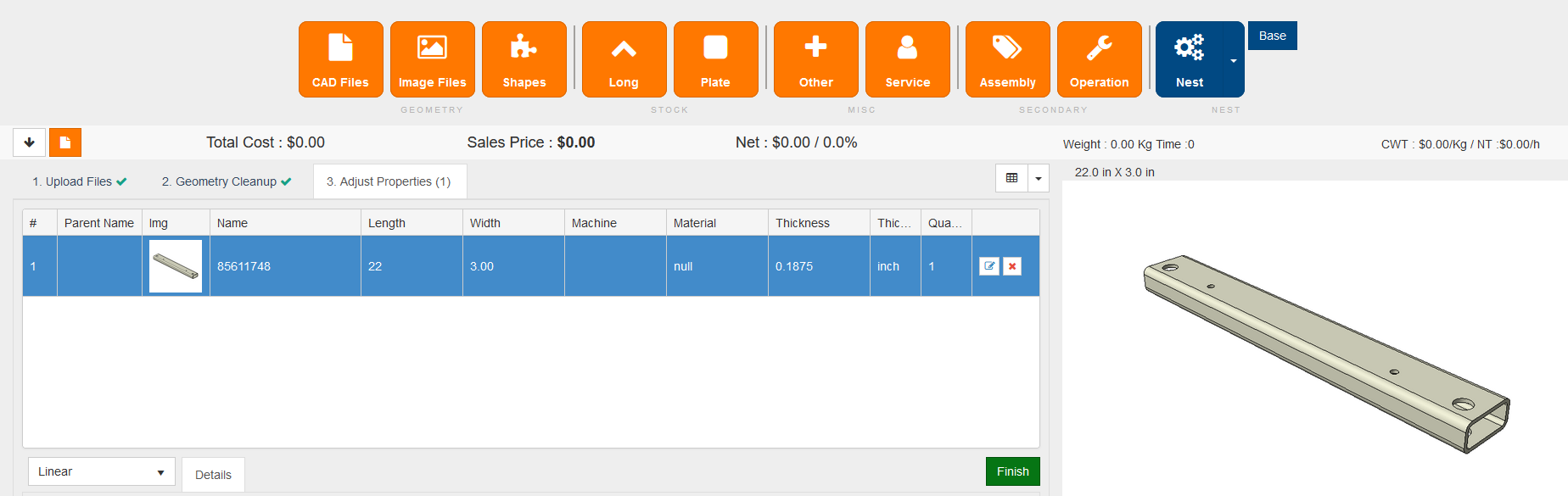Add a Service item
This screenshot has height=496, width=1568.
(907, 59)
